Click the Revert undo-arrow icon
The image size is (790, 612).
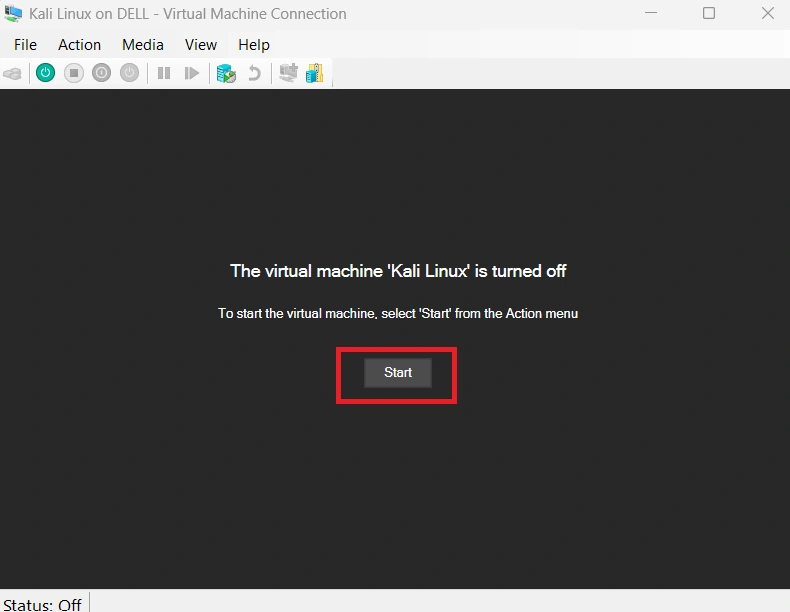(x=254, y=74)
